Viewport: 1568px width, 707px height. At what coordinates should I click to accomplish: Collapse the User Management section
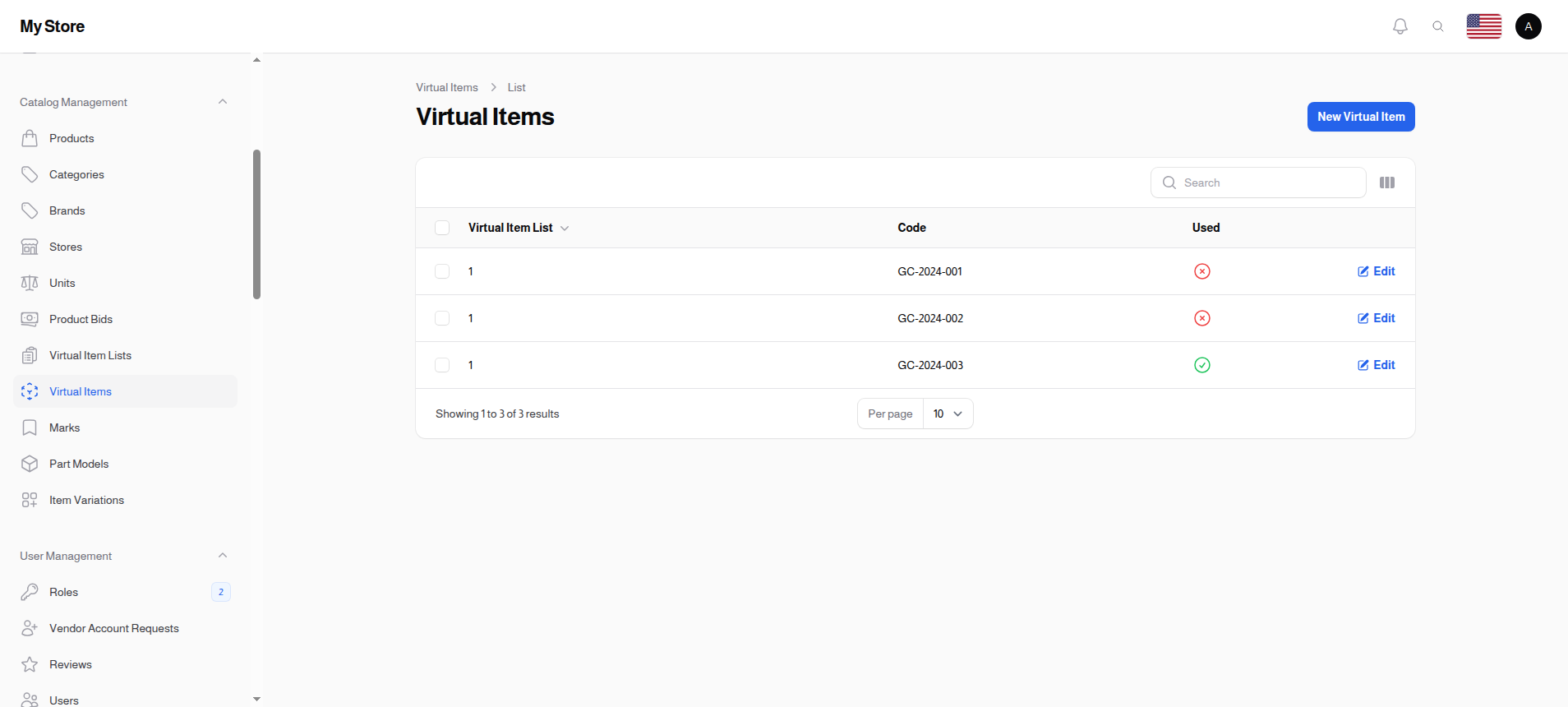[223, 556]
